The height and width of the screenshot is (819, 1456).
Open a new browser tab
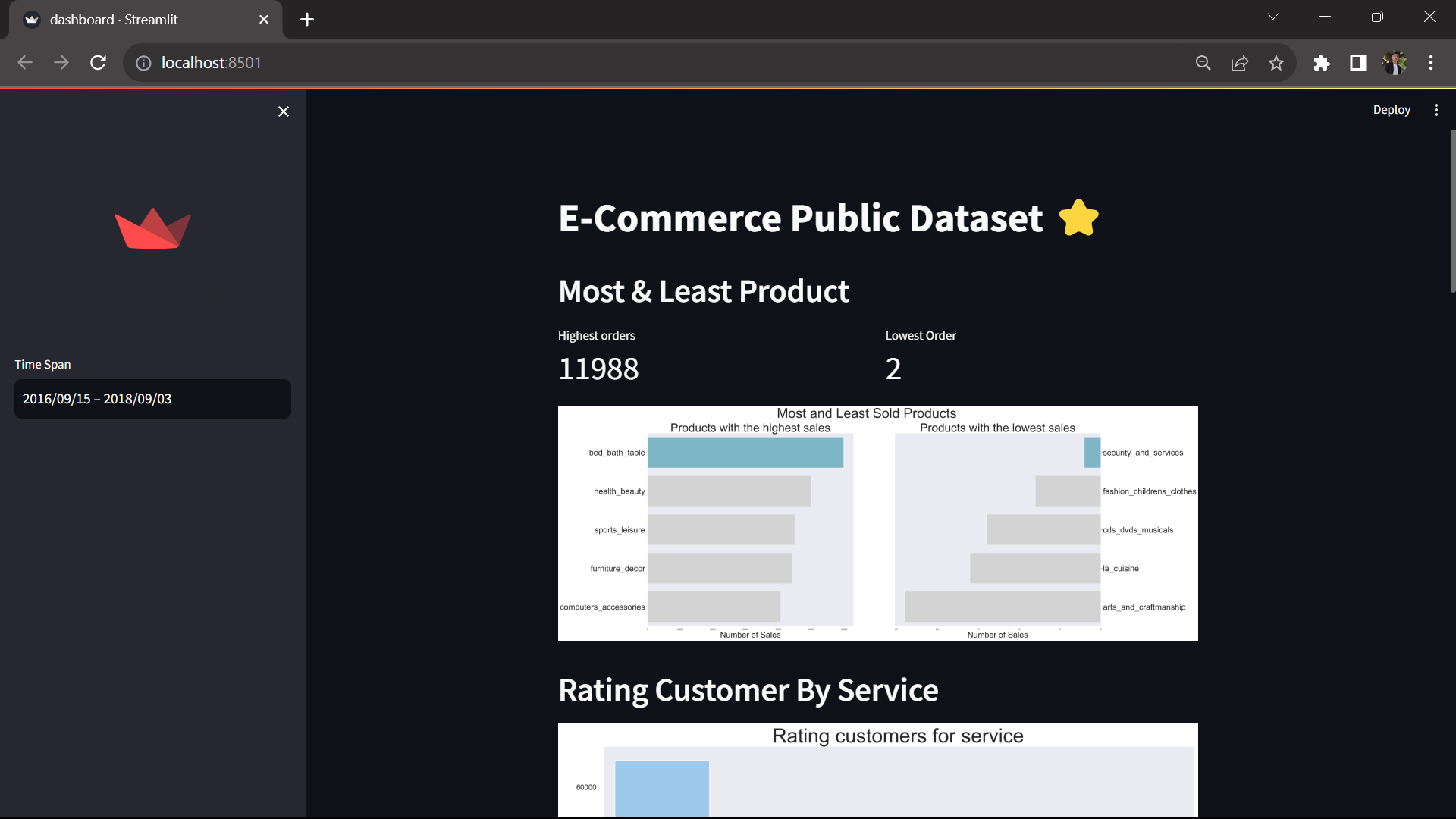pyautogui.click(x=306, y=20)
